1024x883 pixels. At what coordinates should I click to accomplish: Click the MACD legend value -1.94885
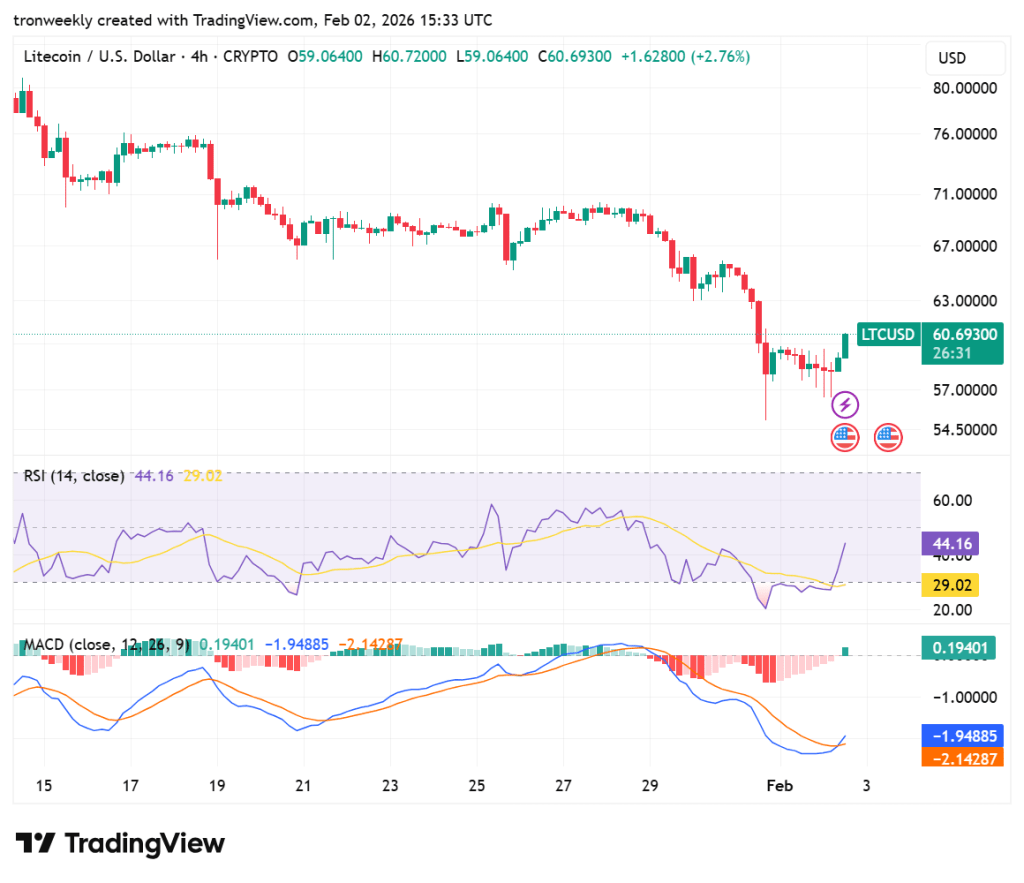296,645
